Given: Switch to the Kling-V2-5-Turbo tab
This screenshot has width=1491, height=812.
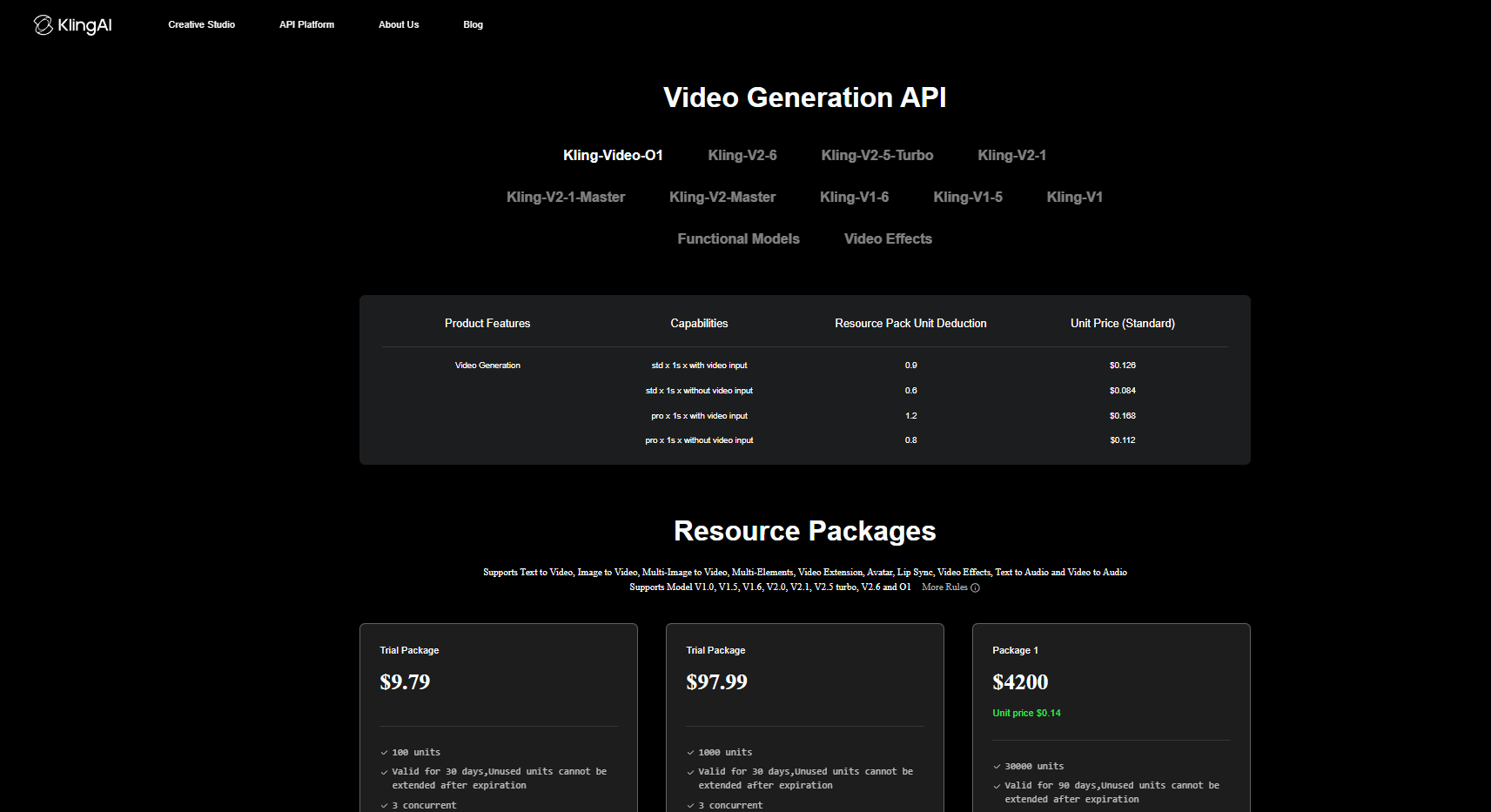Looking at the screenshot, I should click(x=877, y=155).
